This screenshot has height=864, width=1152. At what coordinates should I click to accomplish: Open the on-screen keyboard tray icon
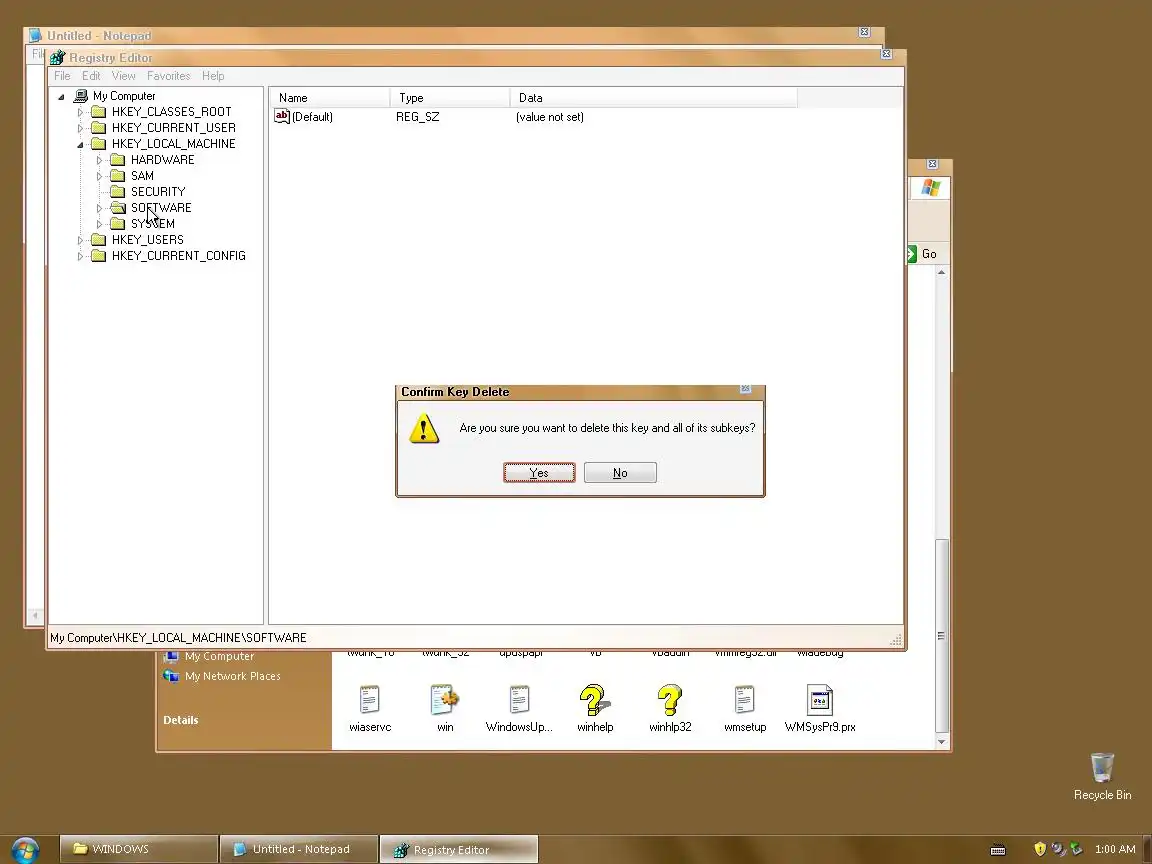coord(998,850)
